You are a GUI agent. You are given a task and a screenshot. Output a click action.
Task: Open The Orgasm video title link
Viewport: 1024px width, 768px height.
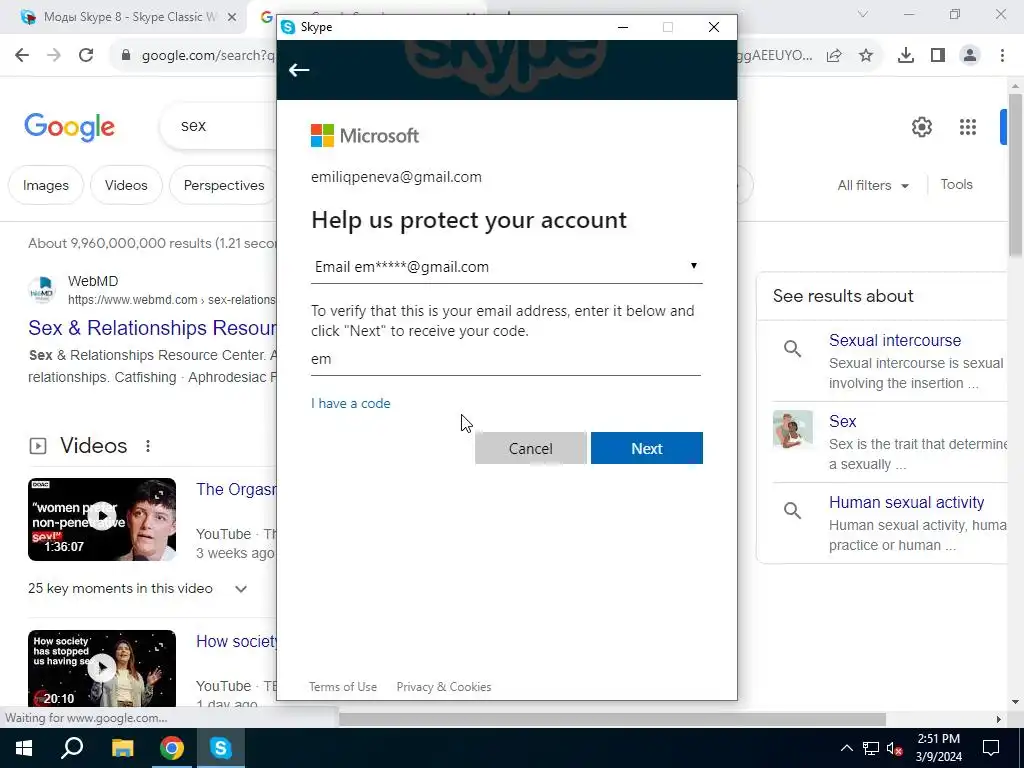coord(236,489)
